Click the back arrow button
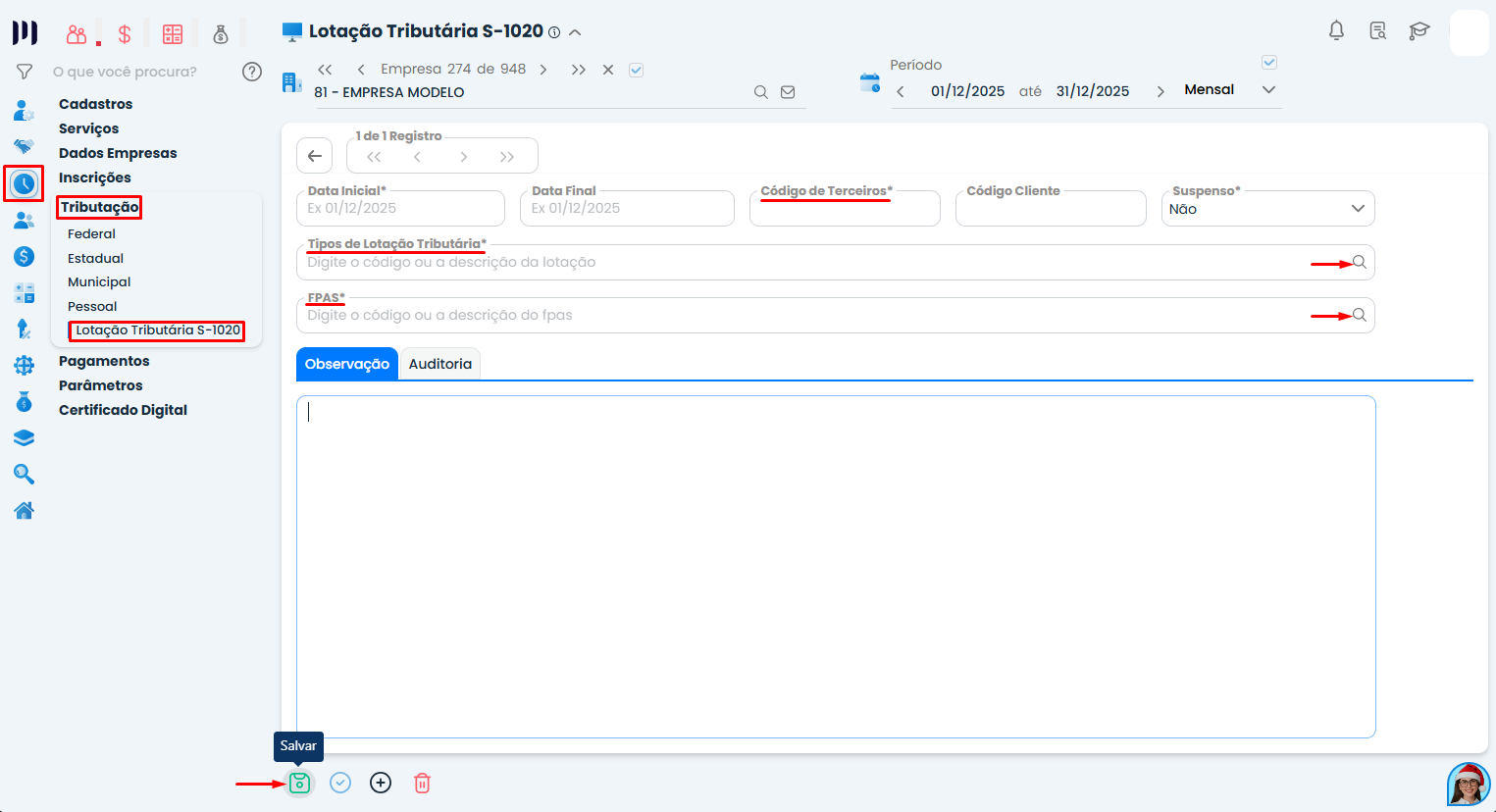This screenshot has height=812, width=1496. pos(315,156)
